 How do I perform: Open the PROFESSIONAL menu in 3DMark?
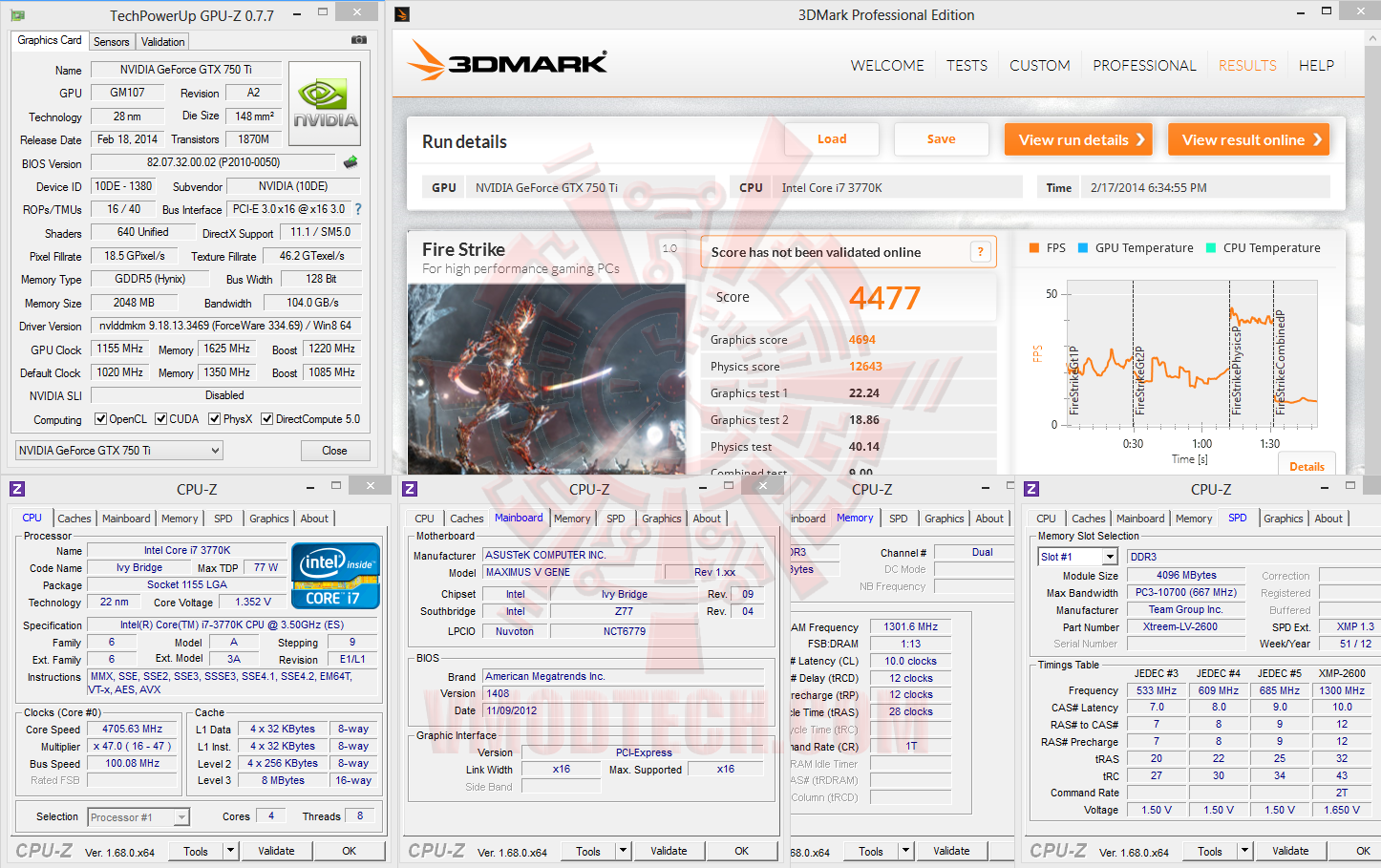(1144, 65)
